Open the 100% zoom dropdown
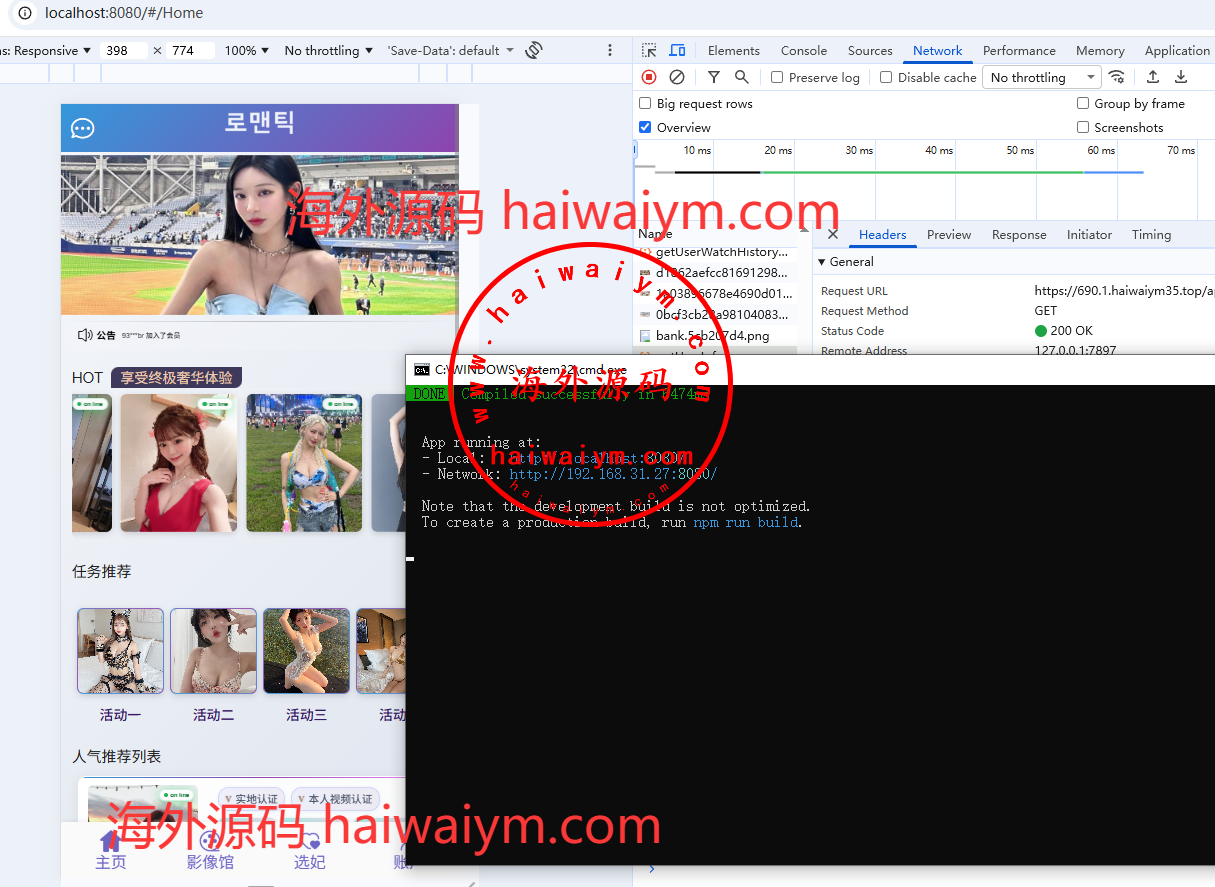1215x887 pixels. tap(246, 50)
